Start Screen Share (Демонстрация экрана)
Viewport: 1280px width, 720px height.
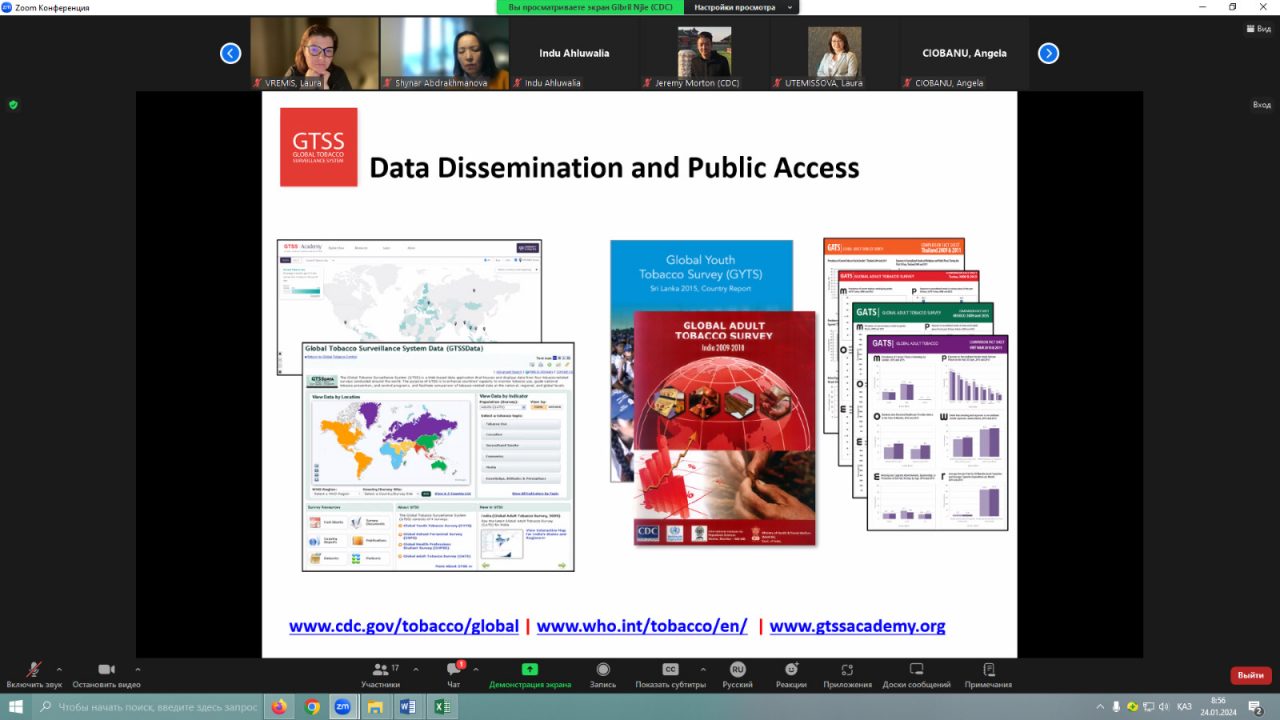[x=530, y=670]
